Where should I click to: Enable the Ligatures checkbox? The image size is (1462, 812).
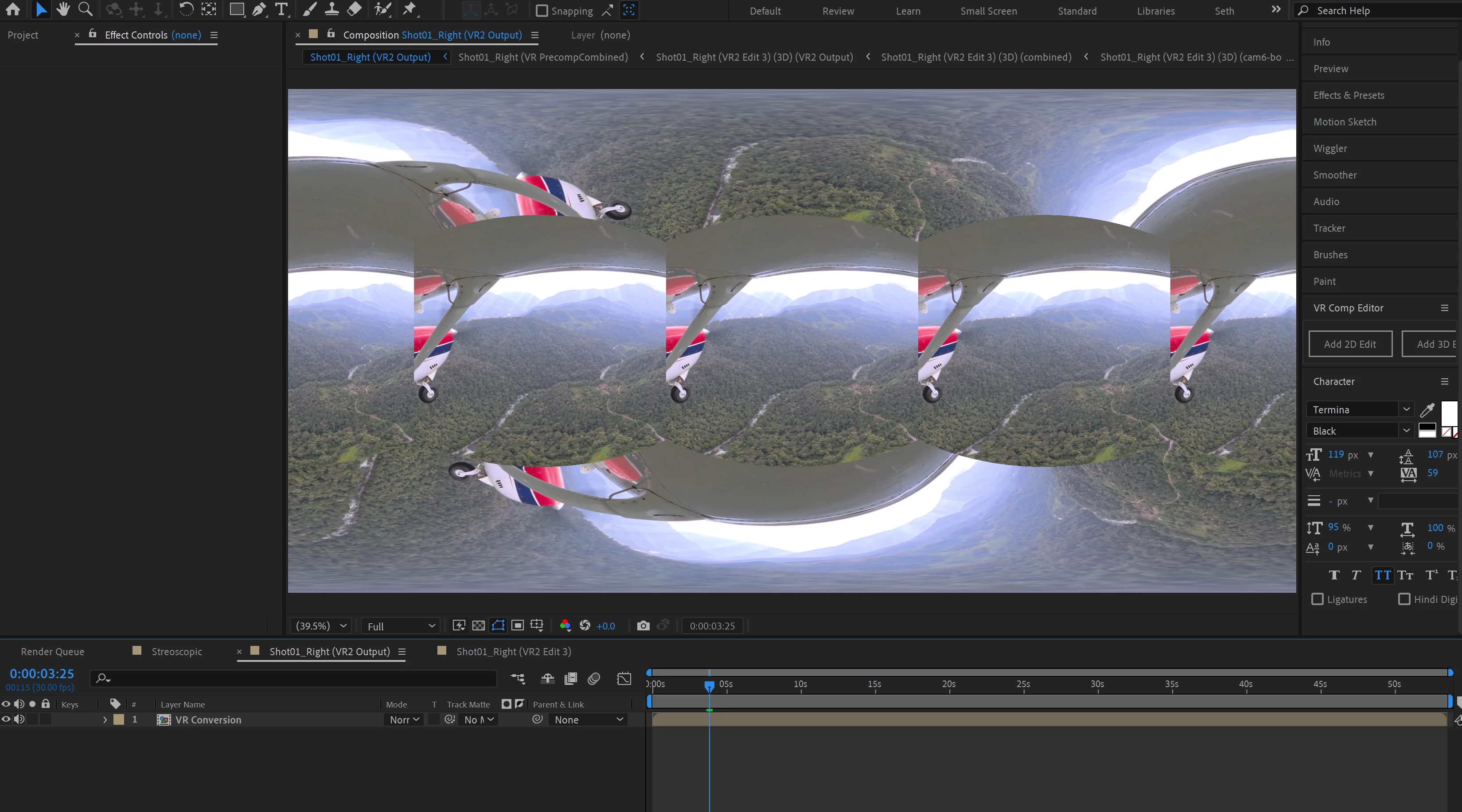click(x=1317, y=599)
